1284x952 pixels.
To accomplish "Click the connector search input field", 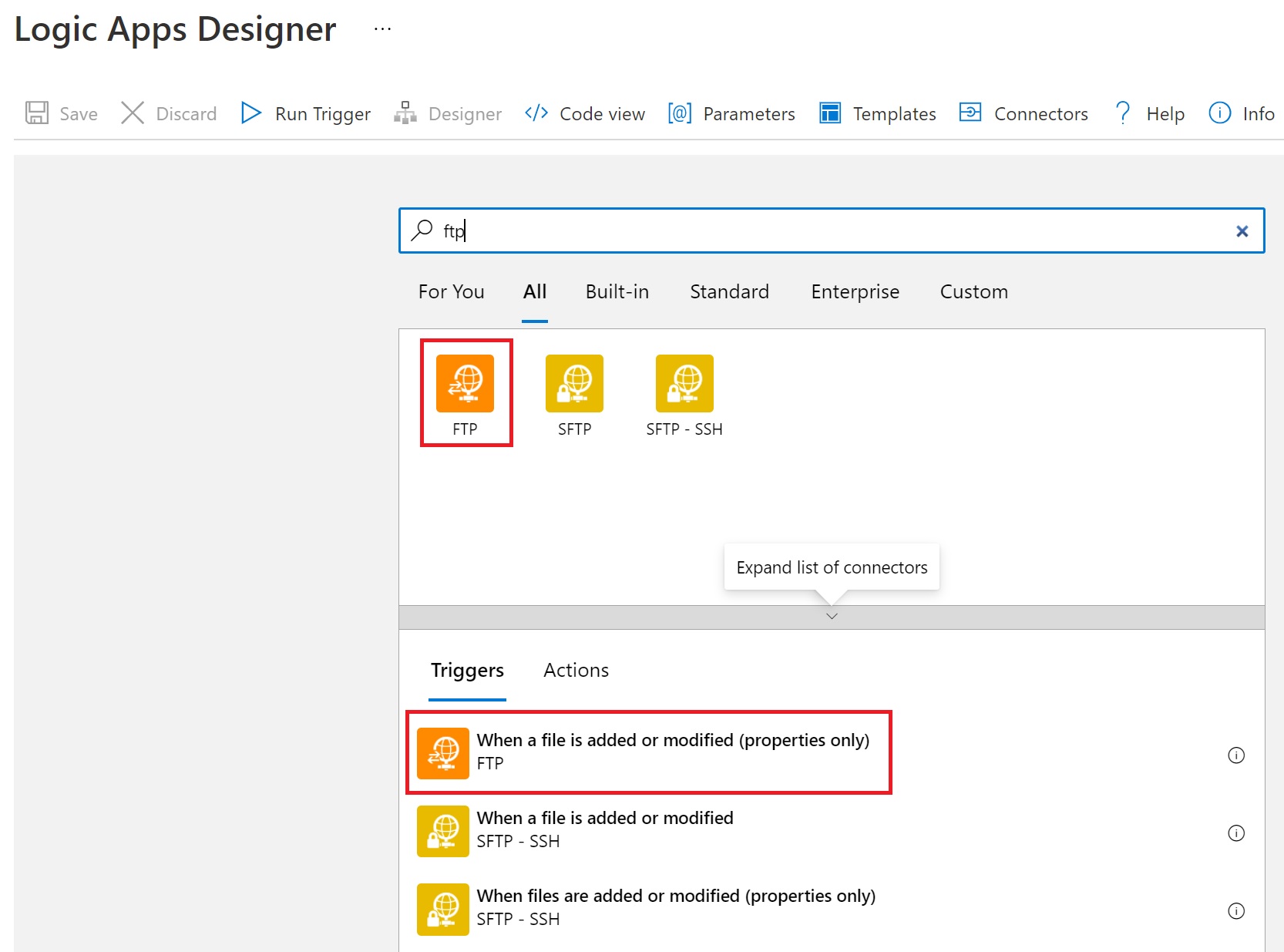I will tap(832, 231).
